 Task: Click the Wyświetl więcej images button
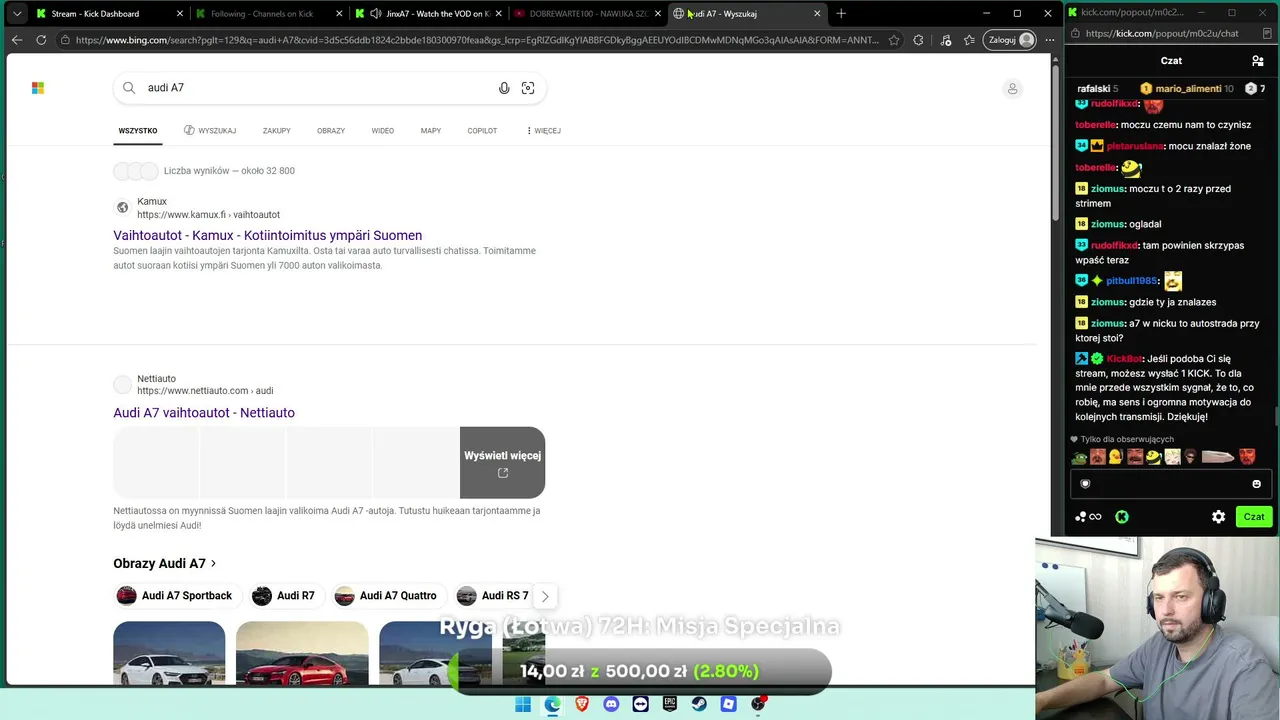(x=502, y=463)
